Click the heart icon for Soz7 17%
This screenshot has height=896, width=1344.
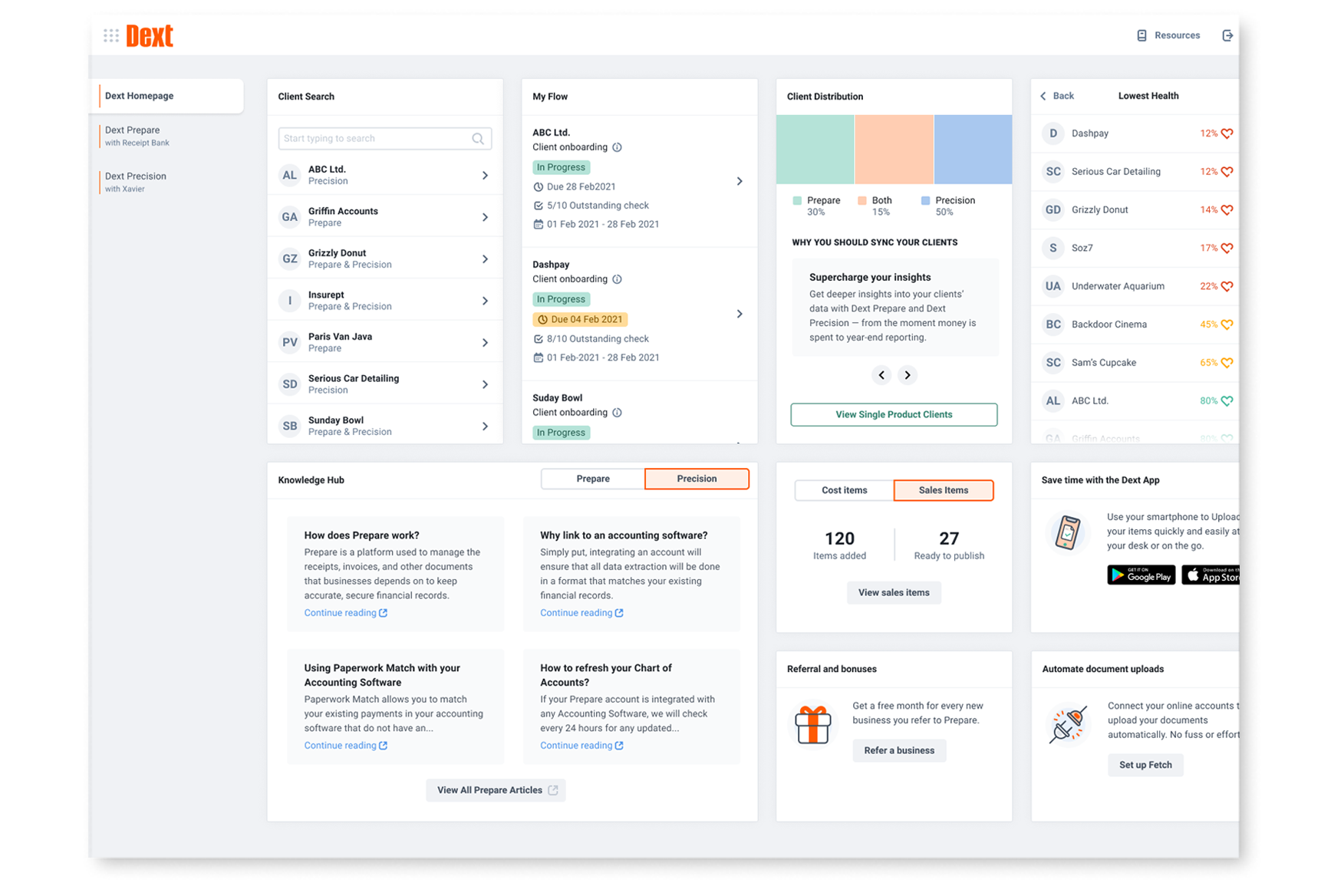[1227, 248]
